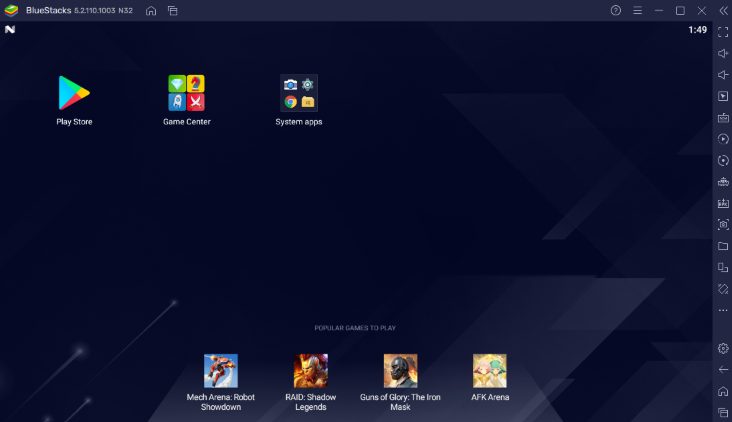
Task: Open the macro manager robot icon
Action: 723,182
